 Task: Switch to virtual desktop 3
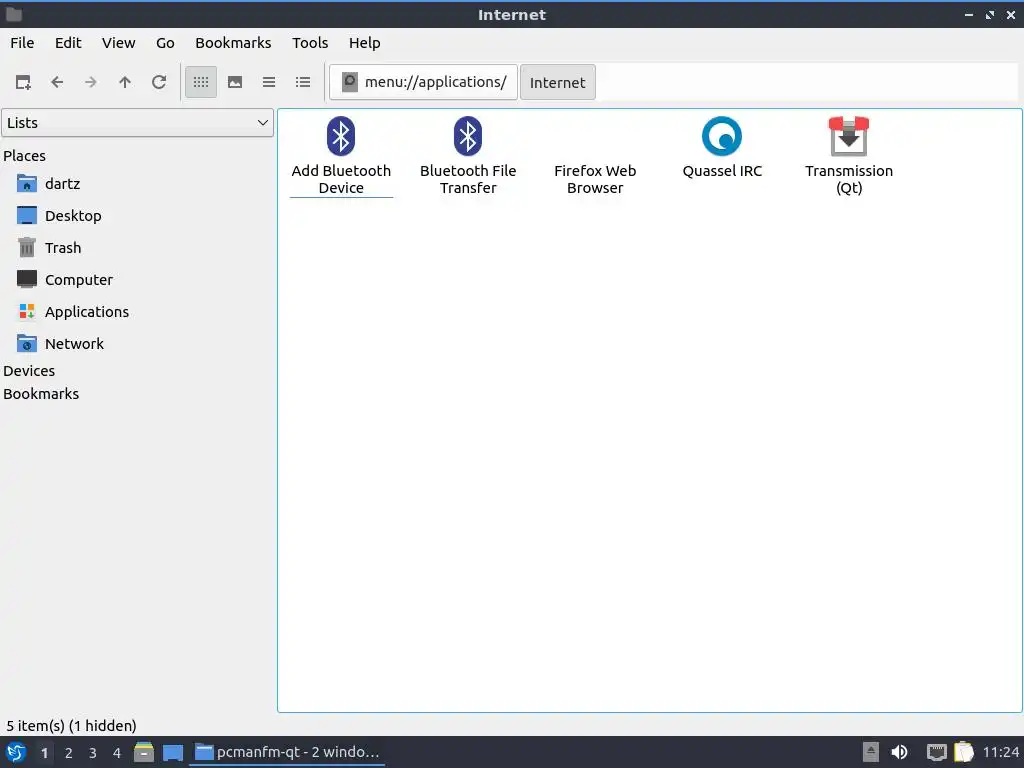click(93, 753)
